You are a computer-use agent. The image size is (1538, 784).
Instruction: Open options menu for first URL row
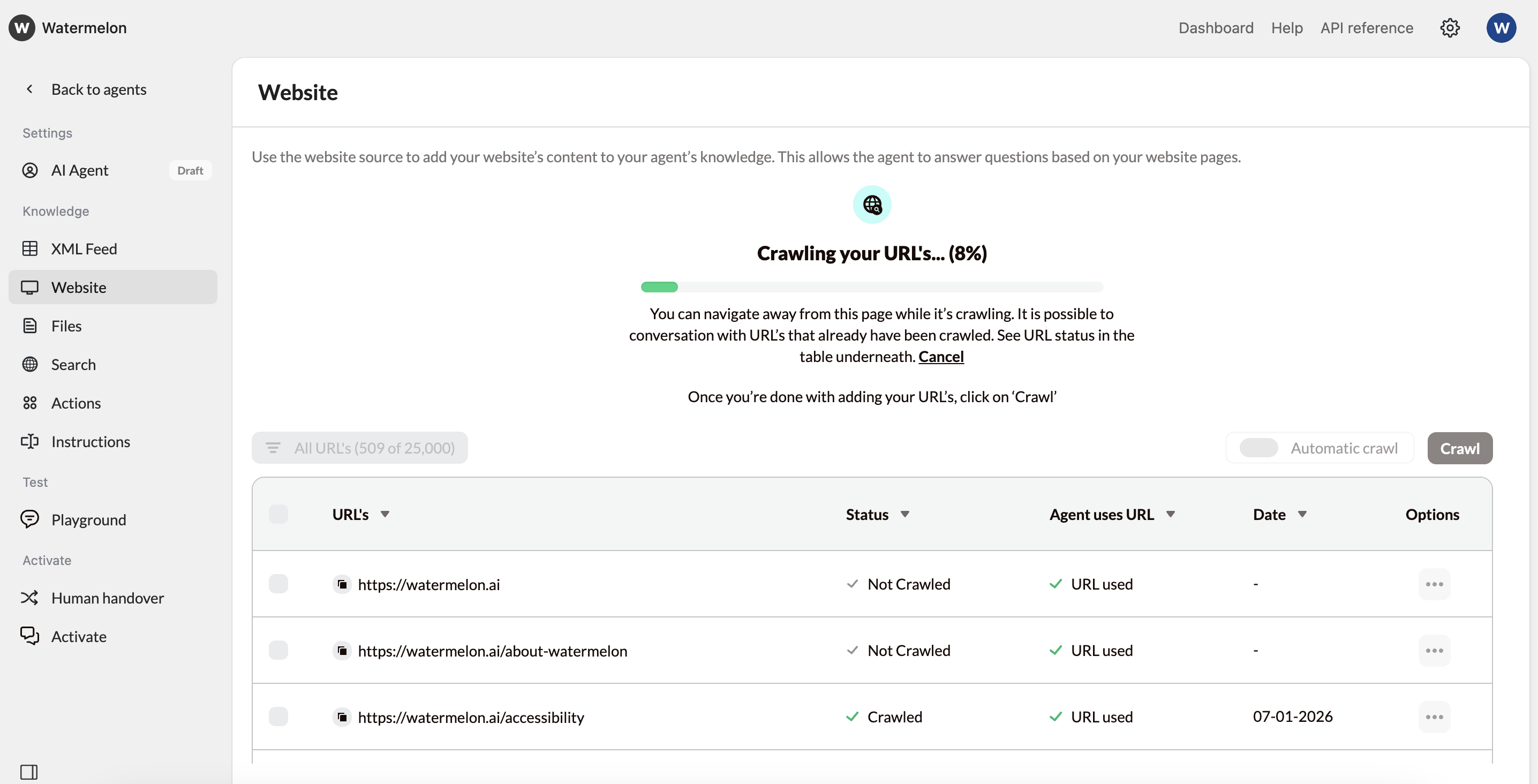[x=1434, y=584]
